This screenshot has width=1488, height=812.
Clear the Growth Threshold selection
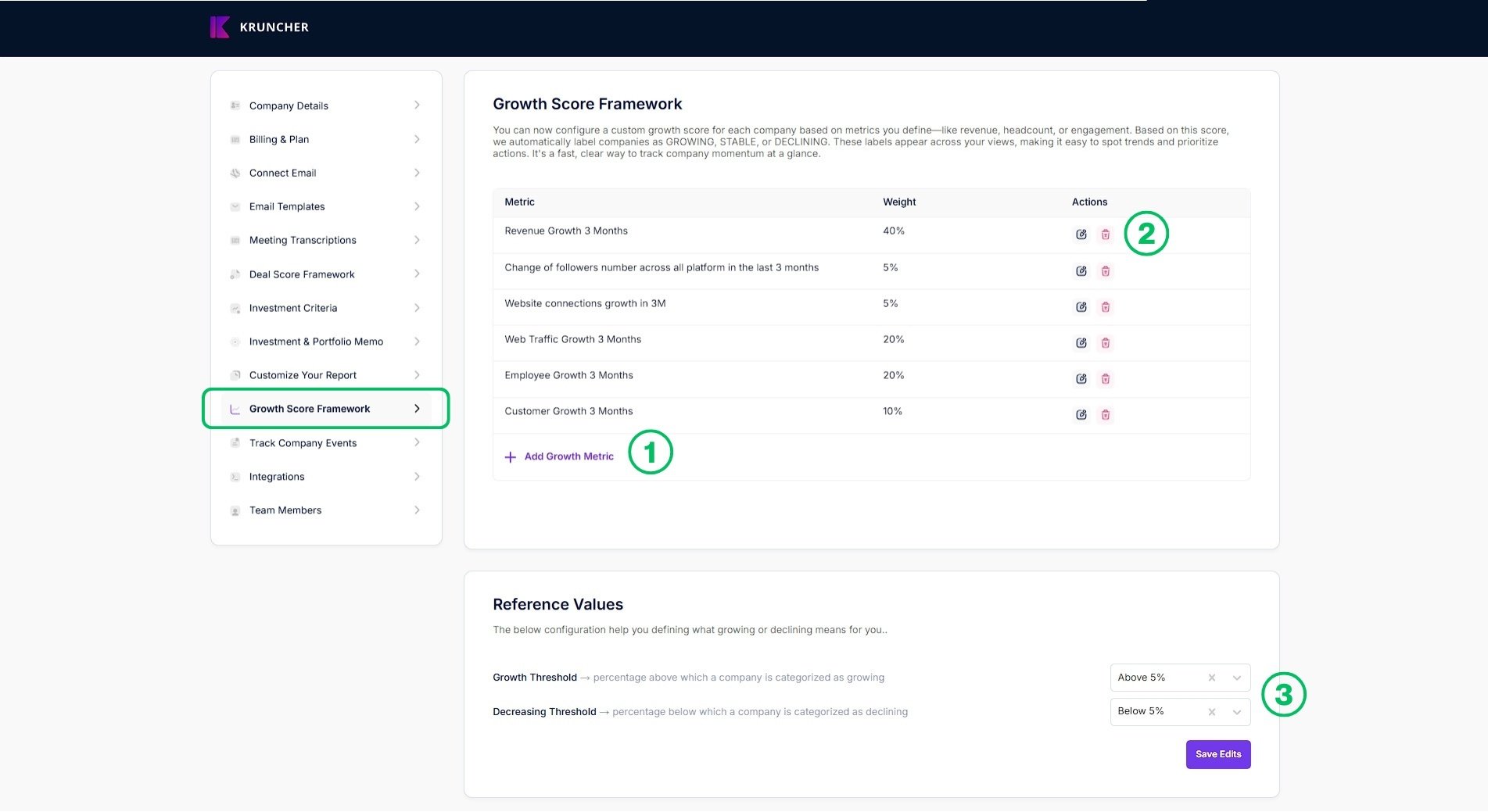[x=1212, y=678]
